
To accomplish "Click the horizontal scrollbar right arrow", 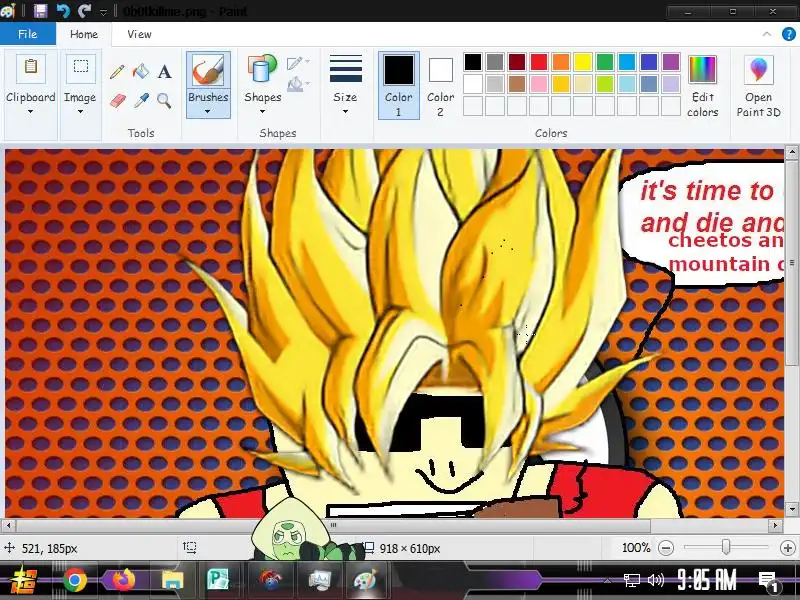I will (775, 525).
